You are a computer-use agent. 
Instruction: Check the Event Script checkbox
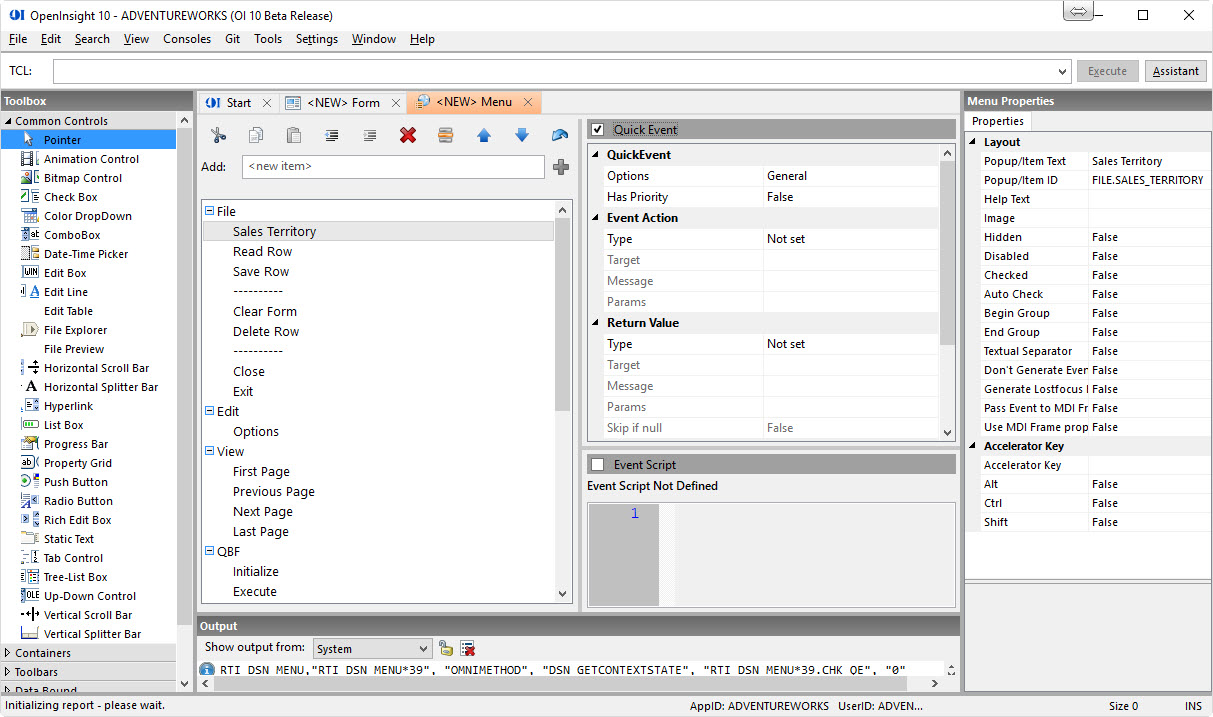pos(598,464)
